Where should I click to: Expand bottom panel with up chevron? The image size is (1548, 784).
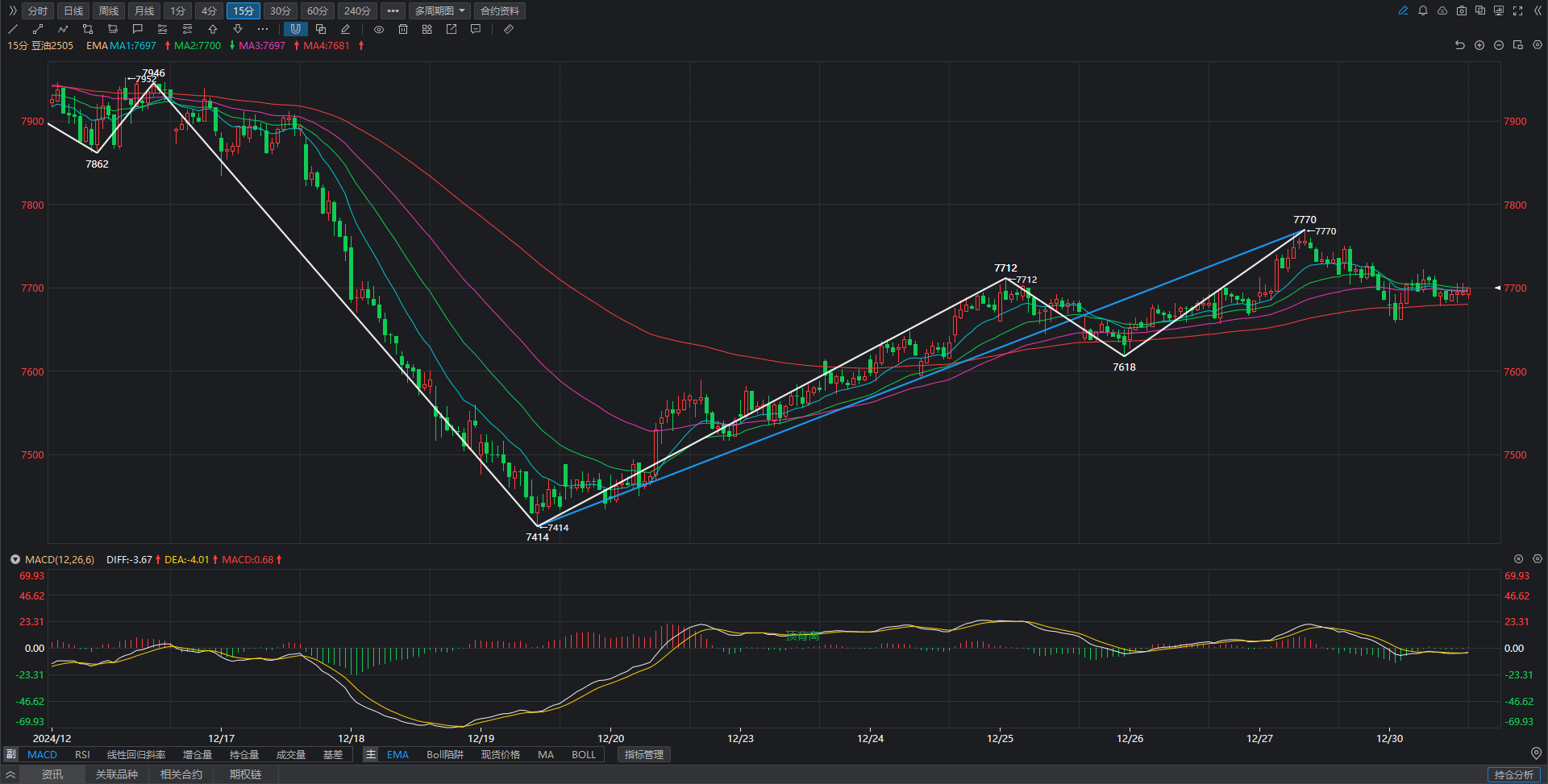[10, 774]
